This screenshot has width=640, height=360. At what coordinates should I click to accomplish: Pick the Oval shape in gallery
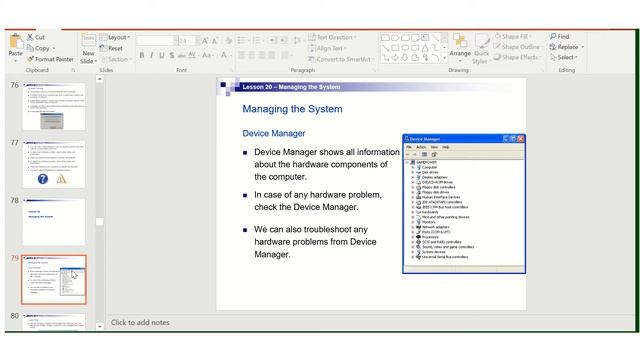[x=405, y=48]
